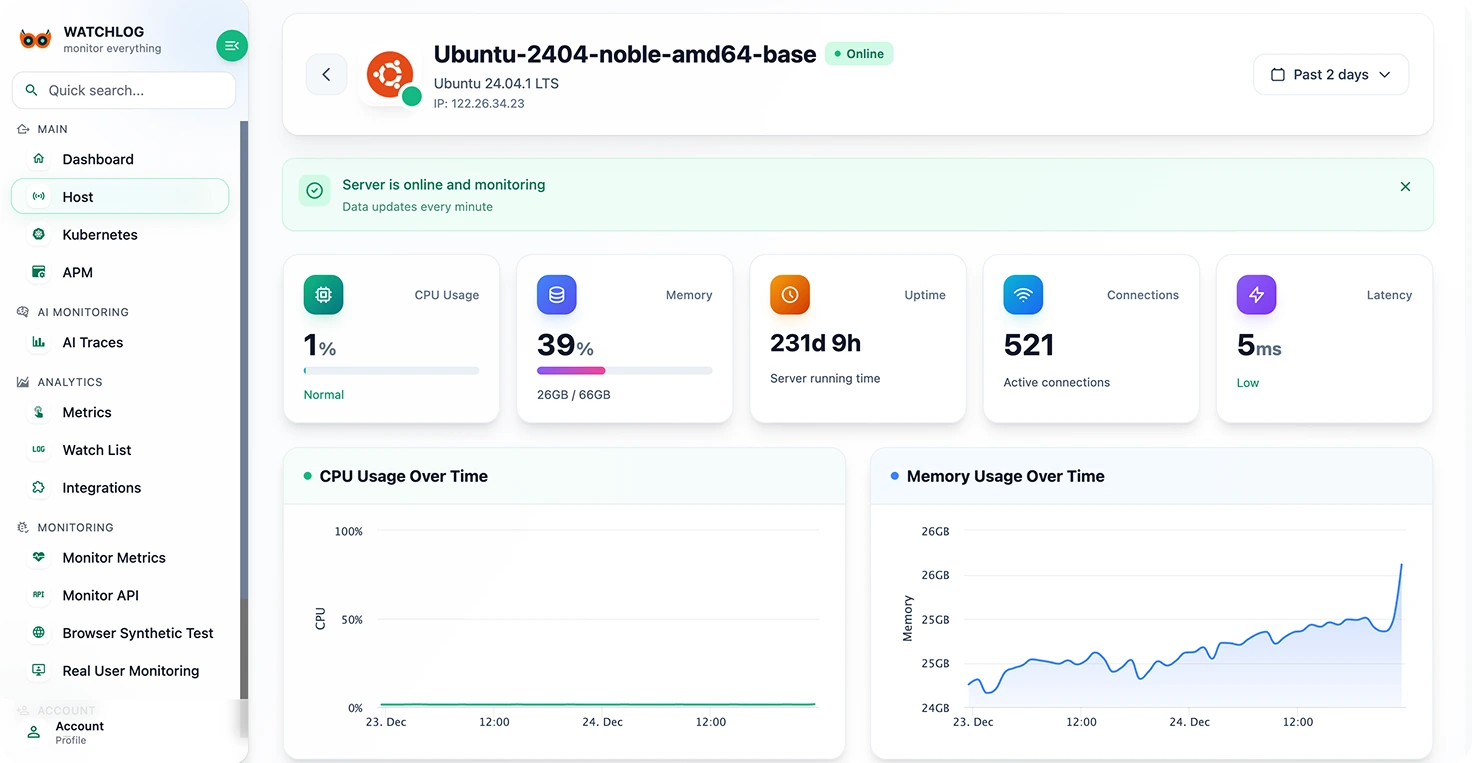Navigate to Browser Synthetic Test
This screenshot has height=763, width=1472.
click(x=138, y=633)
